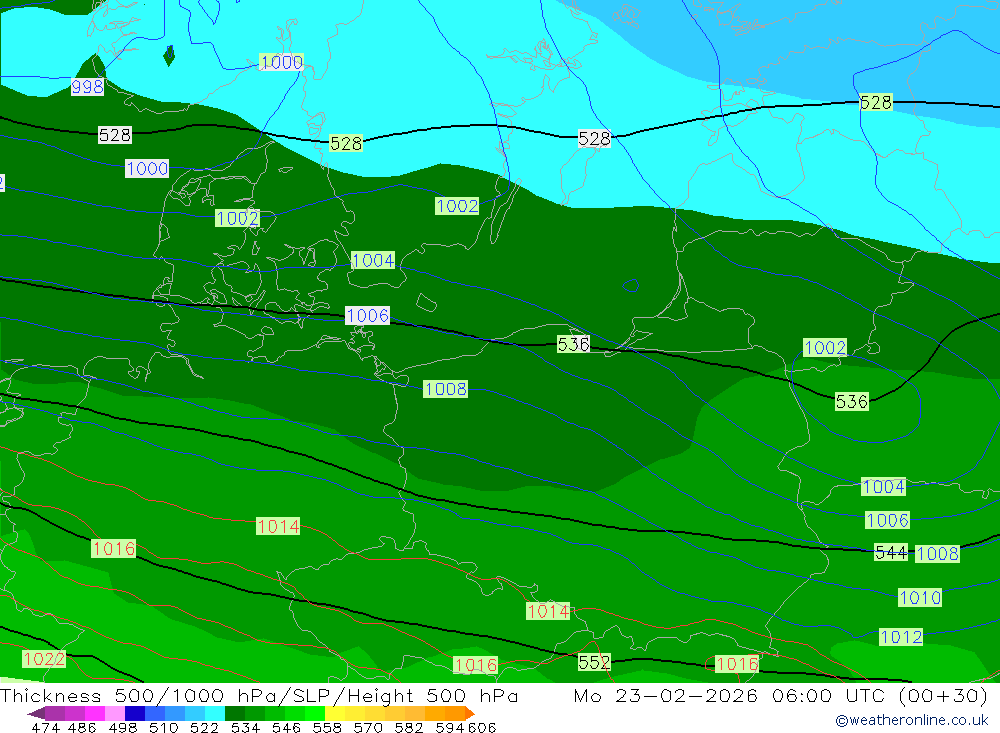The height and width of the screenshot is (733, 1000).
Task: Click the legend value 534
Action: tap(245, 727)
